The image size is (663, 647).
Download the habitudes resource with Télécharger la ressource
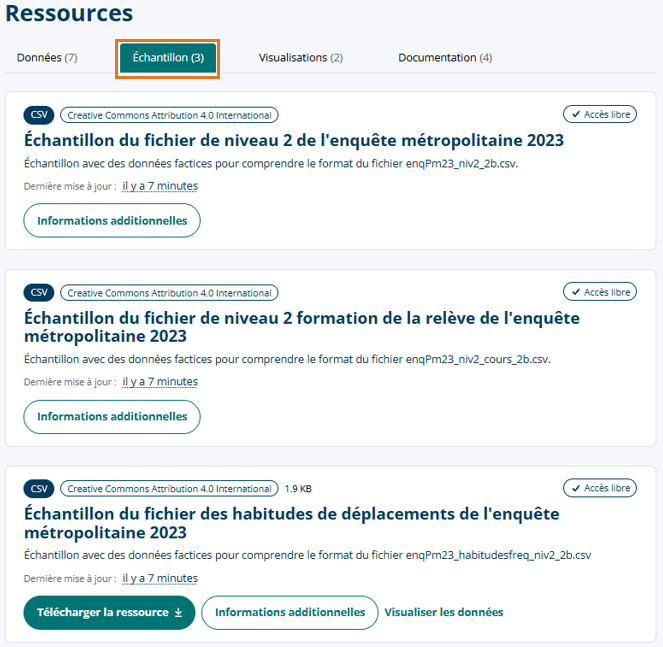coord(109,612)
